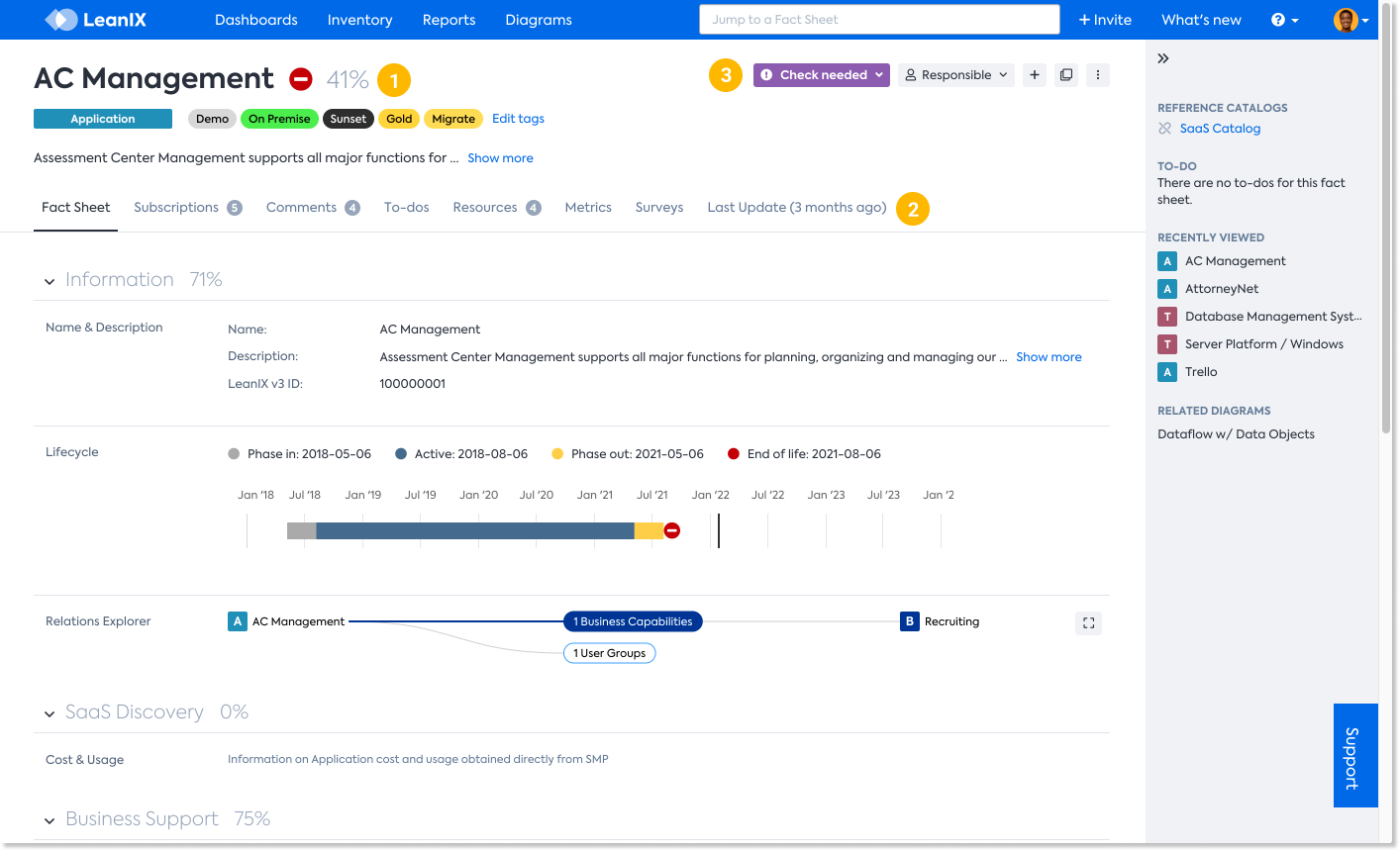
Task: Click the AttorneyNet application icon
Action: pyautogui.click(x=1167, y=289)
